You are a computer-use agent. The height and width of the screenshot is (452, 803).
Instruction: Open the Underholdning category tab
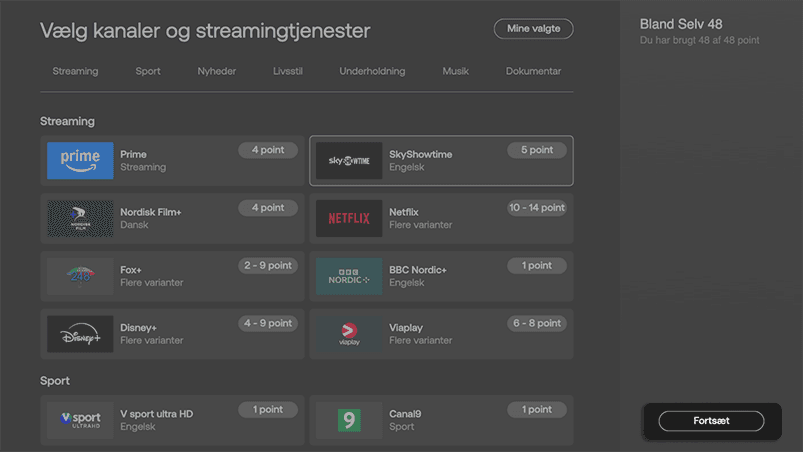[x=372, y=71]
